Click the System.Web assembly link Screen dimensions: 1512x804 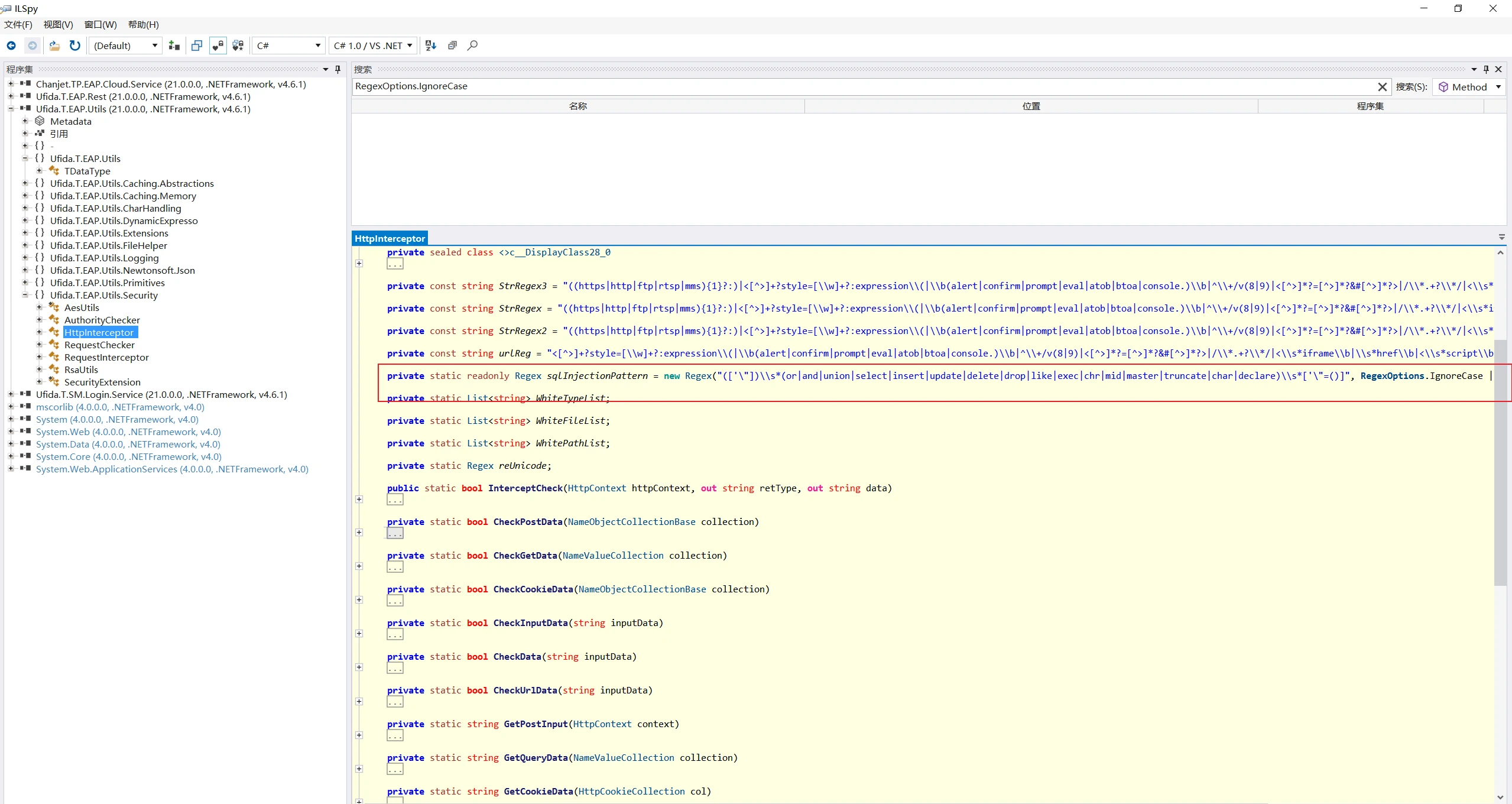(128, 432)
